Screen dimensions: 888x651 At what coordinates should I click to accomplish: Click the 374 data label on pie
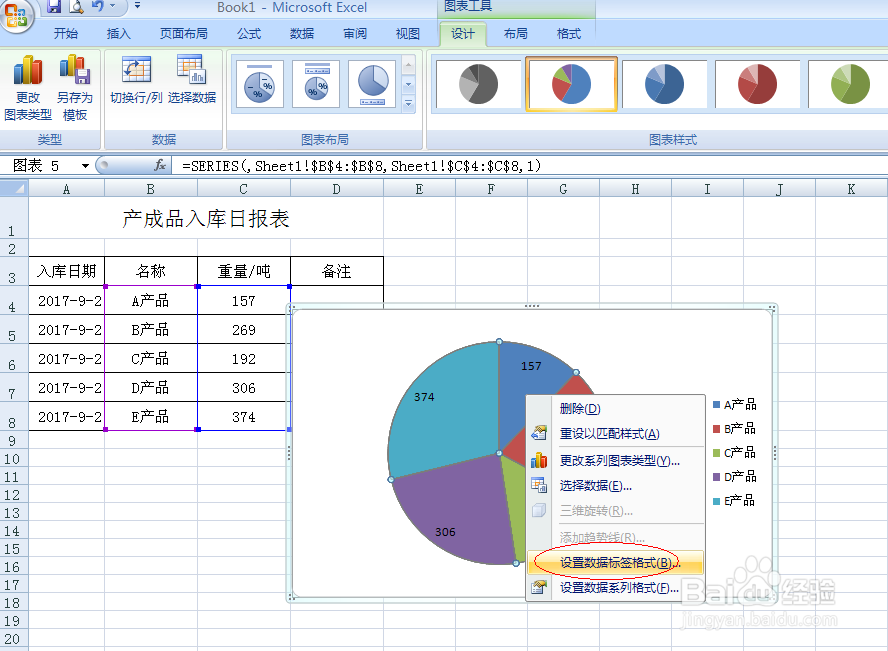[424, 397]
